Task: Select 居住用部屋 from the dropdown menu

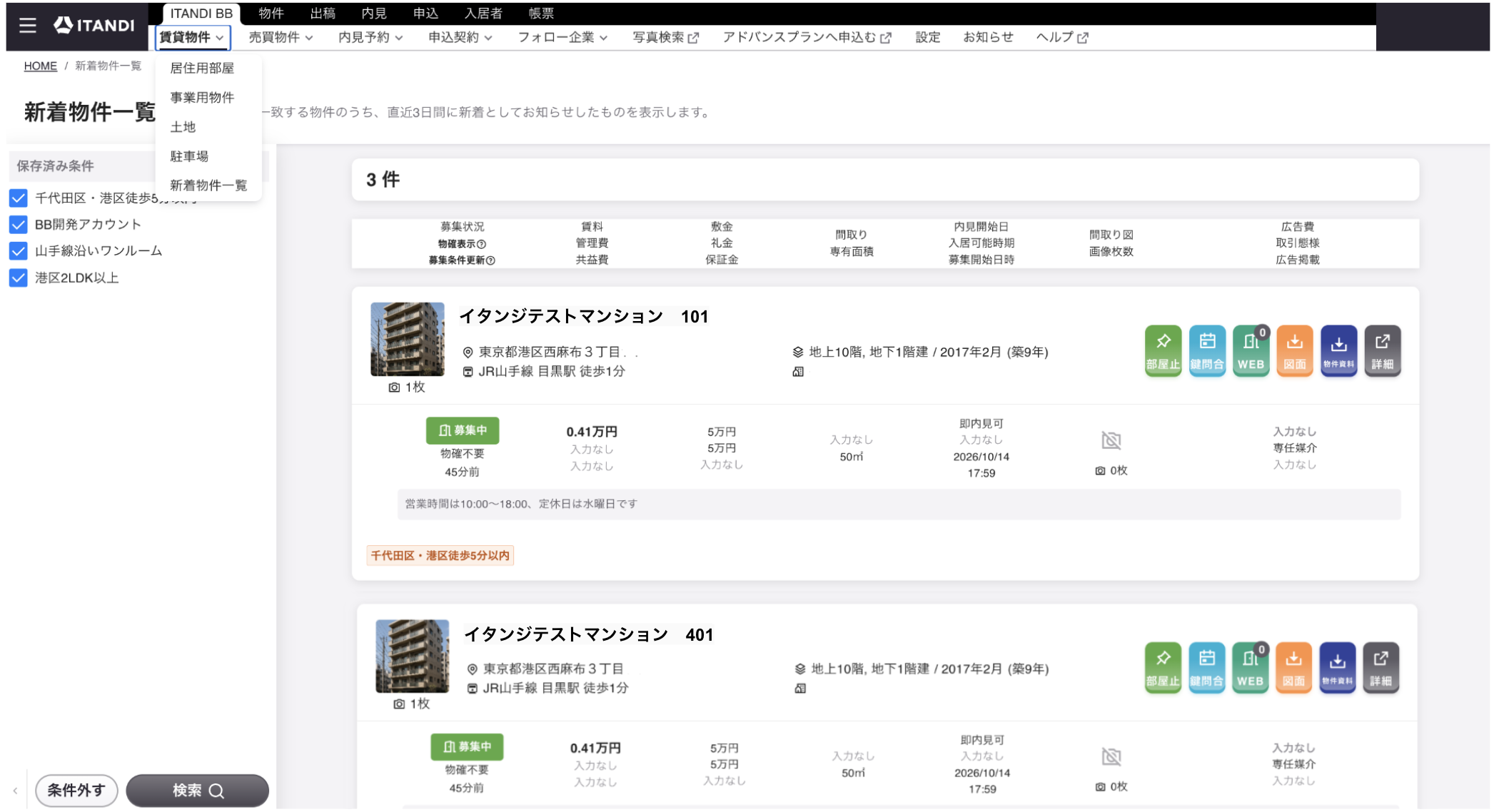Action: (202, 68)
